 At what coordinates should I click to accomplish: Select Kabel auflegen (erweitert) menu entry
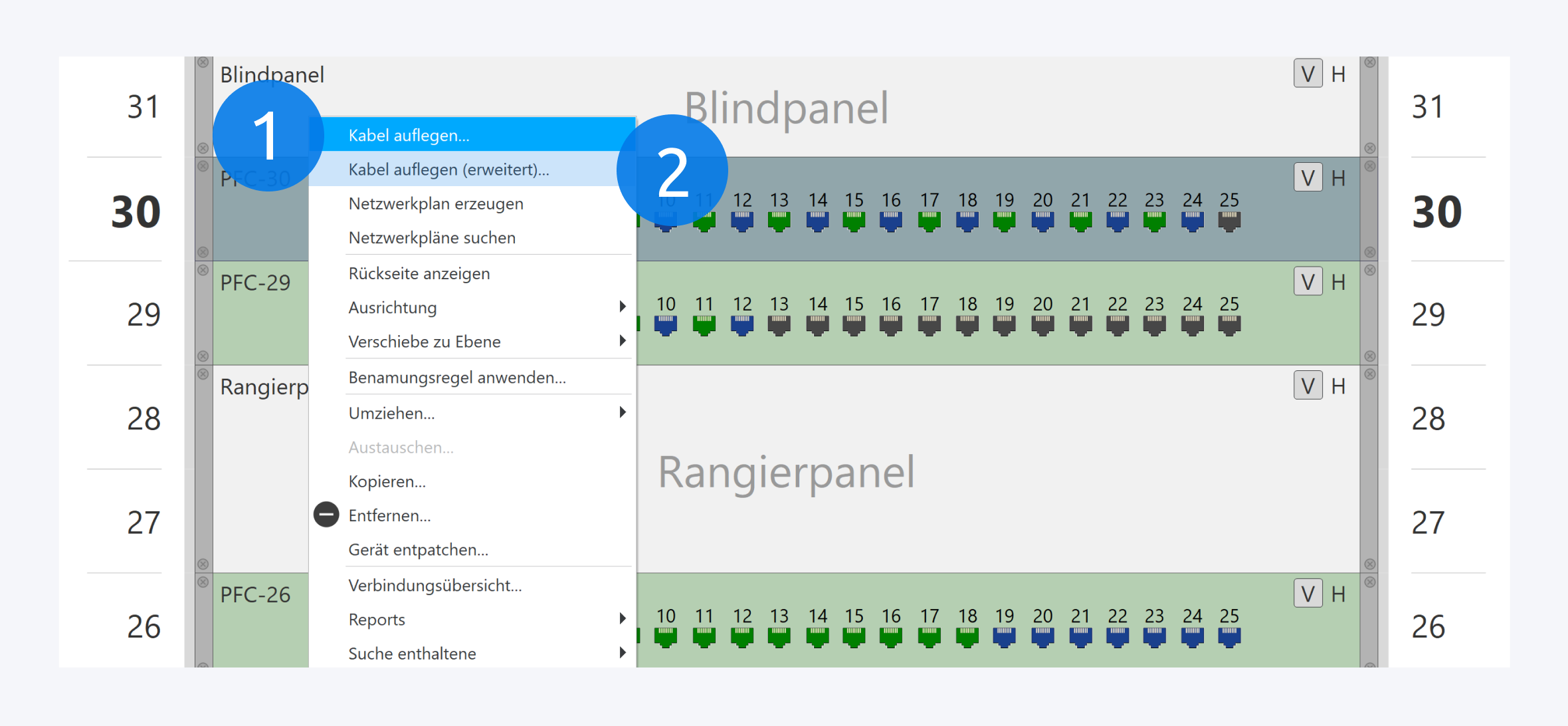point(448,170)
